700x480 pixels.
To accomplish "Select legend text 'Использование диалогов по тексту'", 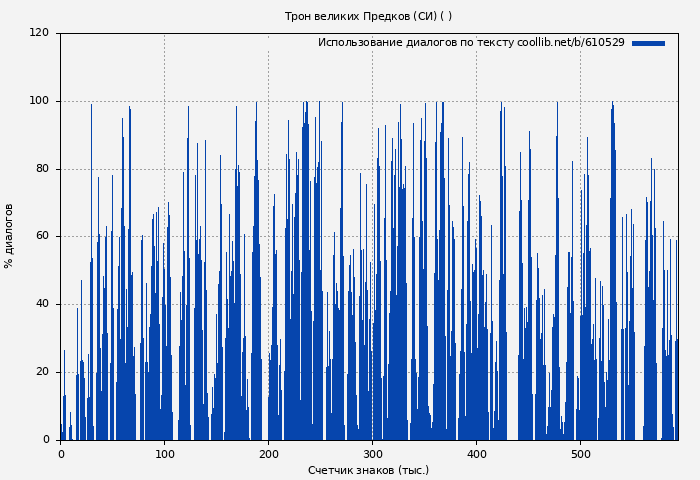I will [x=415, y=43].
